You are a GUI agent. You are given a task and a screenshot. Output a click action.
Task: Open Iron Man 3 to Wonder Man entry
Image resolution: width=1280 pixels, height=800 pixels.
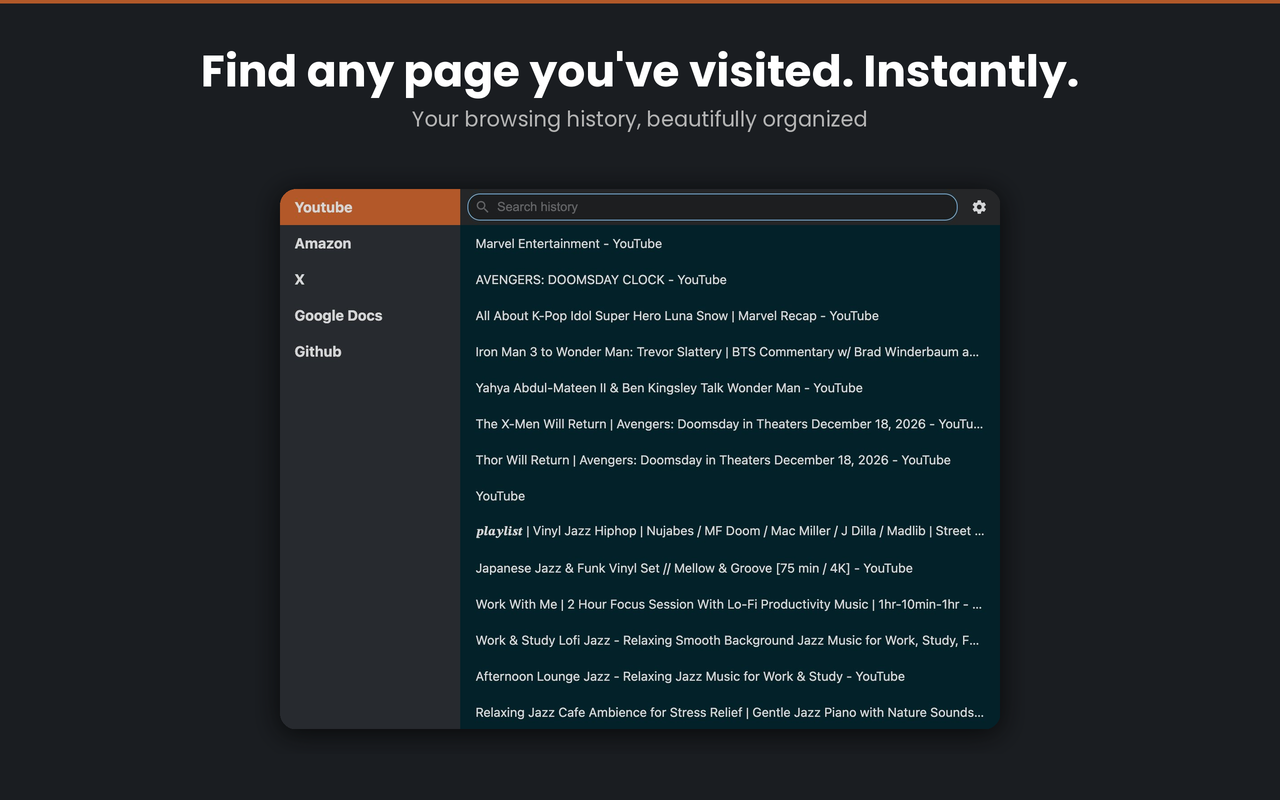click(730, 351)
